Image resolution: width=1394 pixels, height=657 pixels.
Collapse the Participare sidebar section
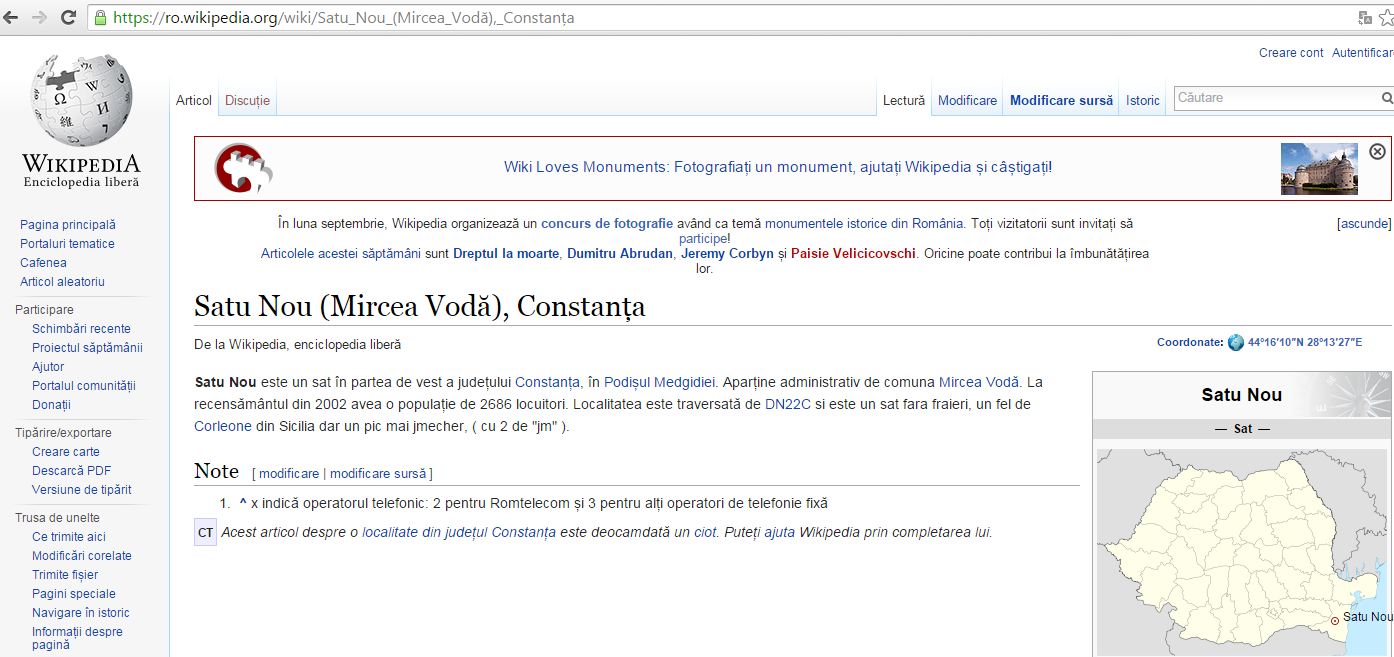[x=44, y=310]
